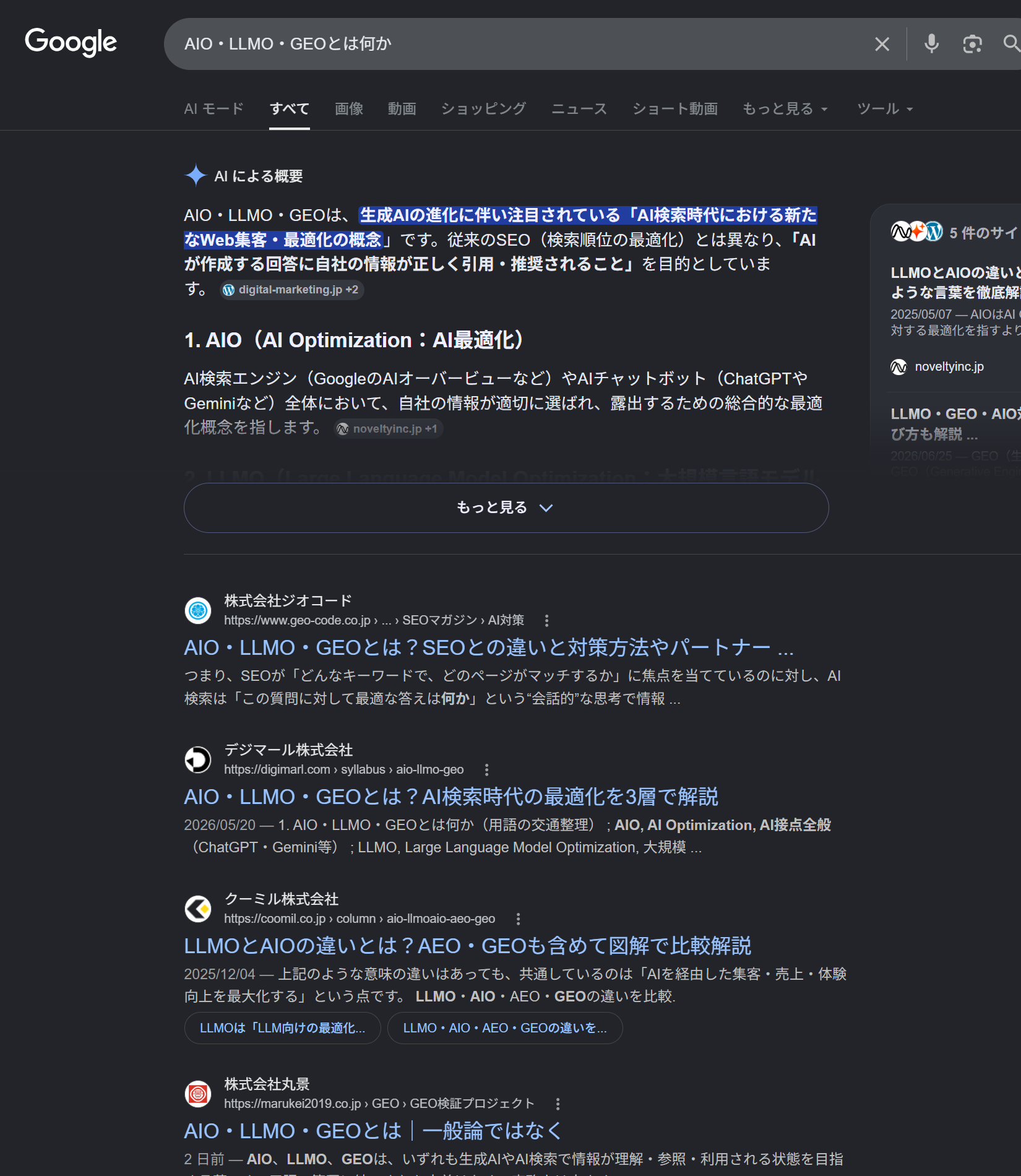Viewport: 1021px width, 1176px height.
Task: Click the magnifier search icon
Action: [x=1011, y=43]
